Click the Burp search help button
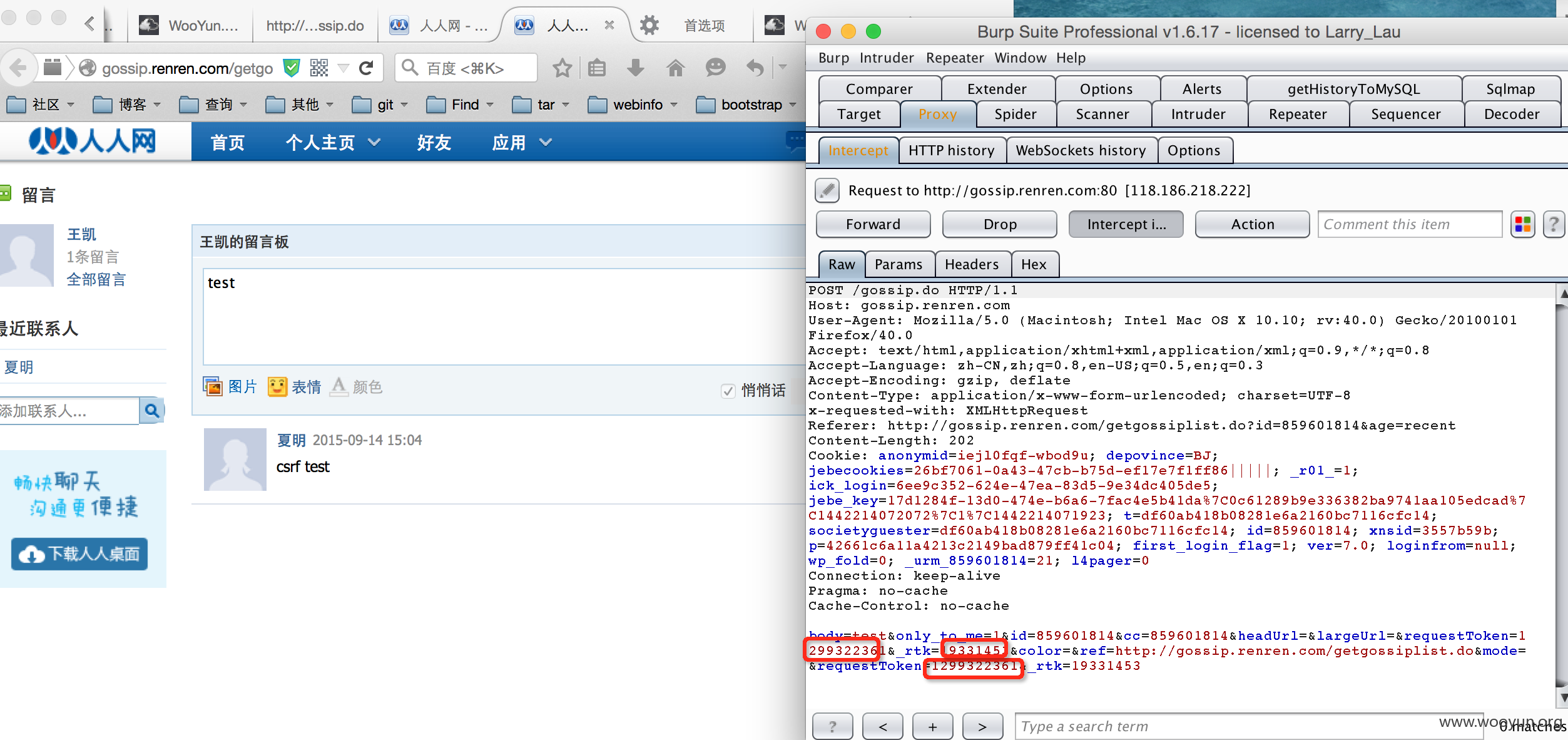The height and width of the screenshot is (740, 1568). pyautogui.click(x=832, y=726)
